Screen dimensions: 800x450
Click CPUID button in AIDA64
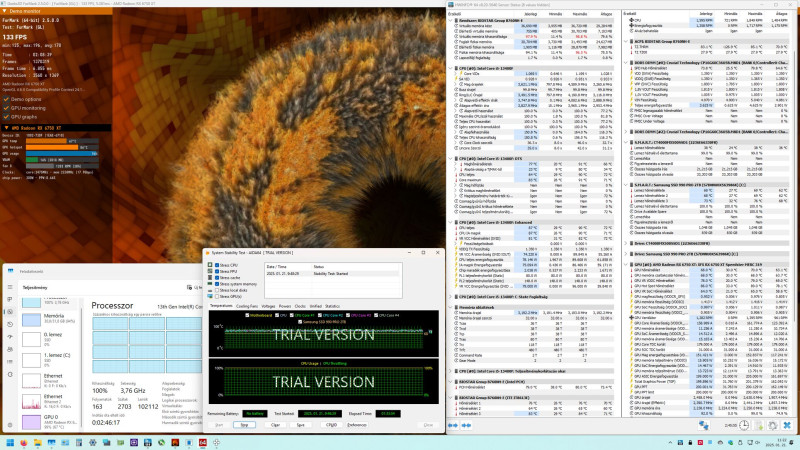click(x=331, y=424)
